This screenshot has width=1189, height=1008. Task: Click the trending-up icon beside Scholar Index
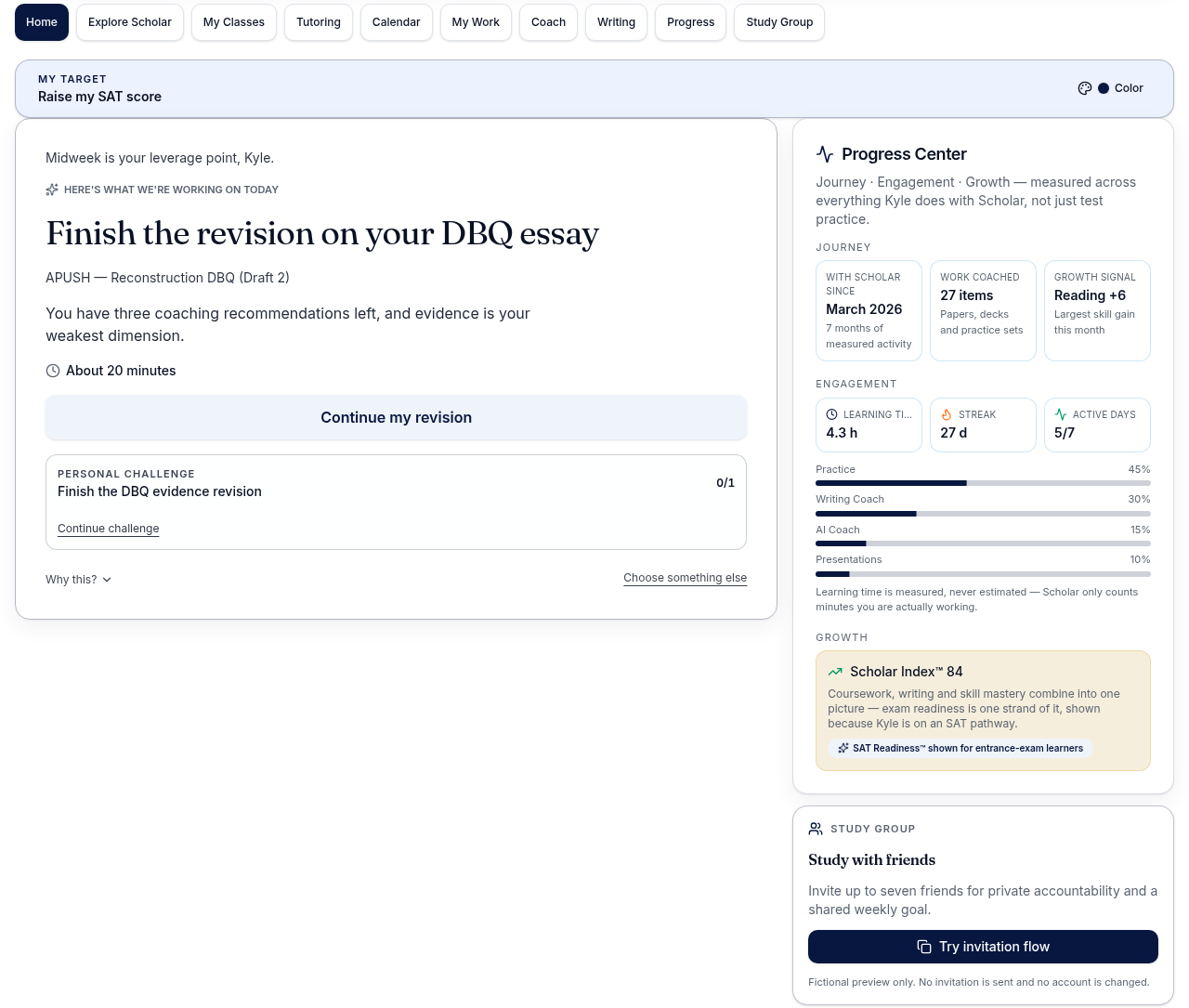coord(836,672)
